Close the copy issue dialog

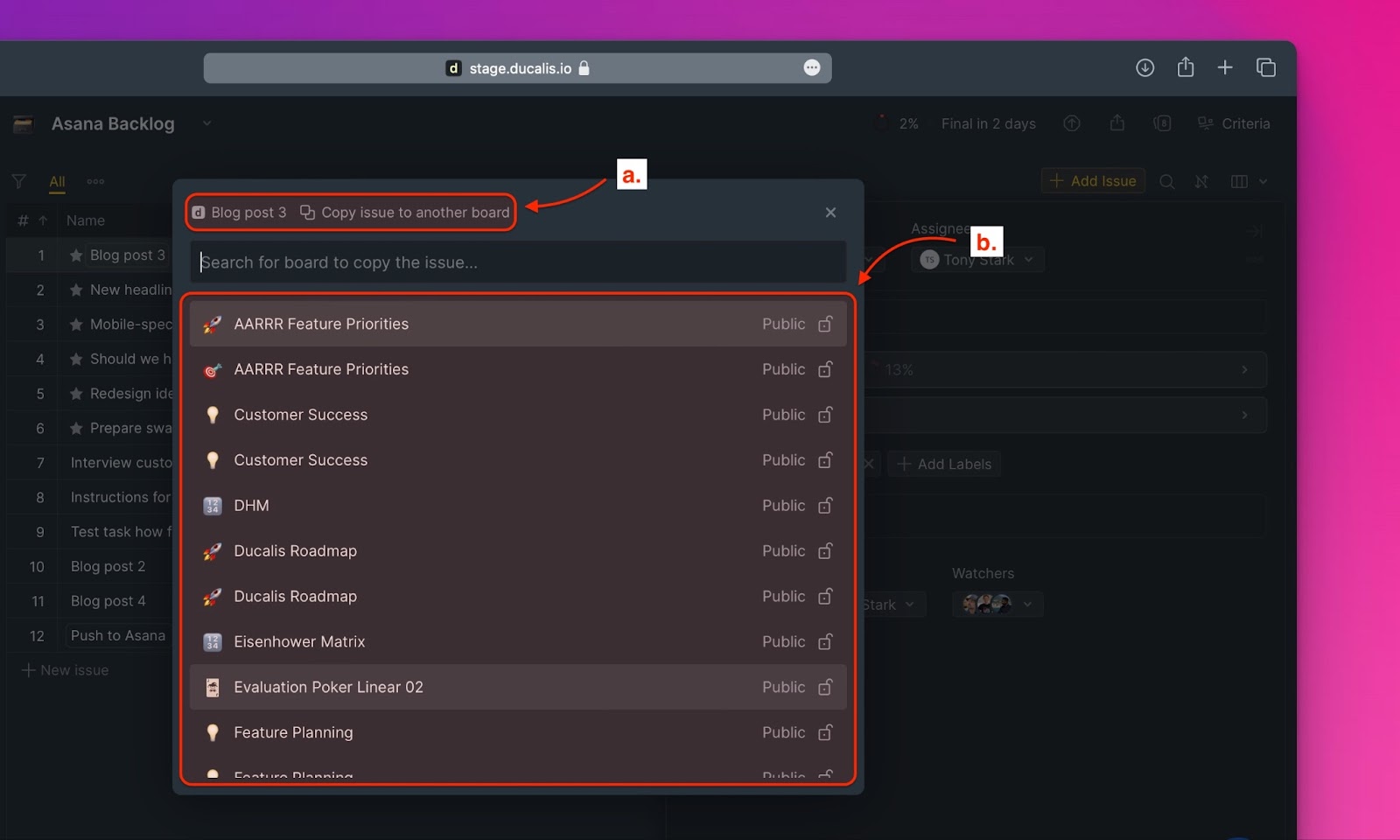pyautogui.click(x=830, y=213)
